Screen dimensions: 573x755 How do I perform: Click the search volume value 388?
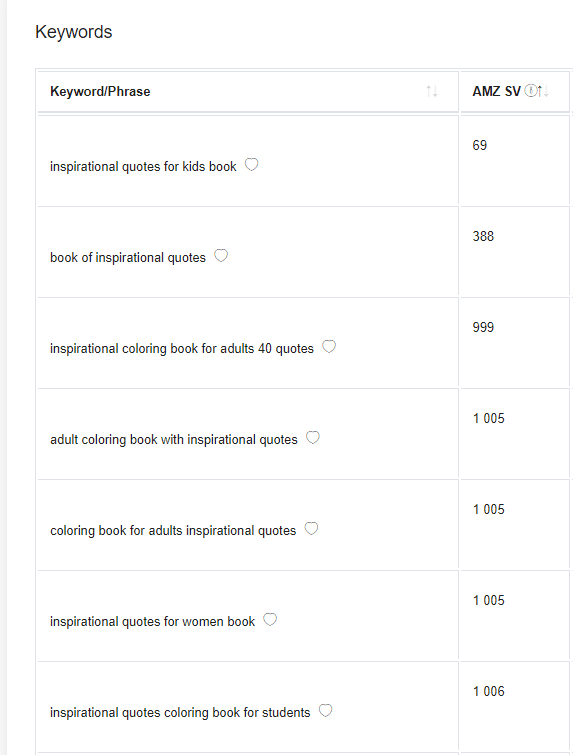[x=483, y=236]
